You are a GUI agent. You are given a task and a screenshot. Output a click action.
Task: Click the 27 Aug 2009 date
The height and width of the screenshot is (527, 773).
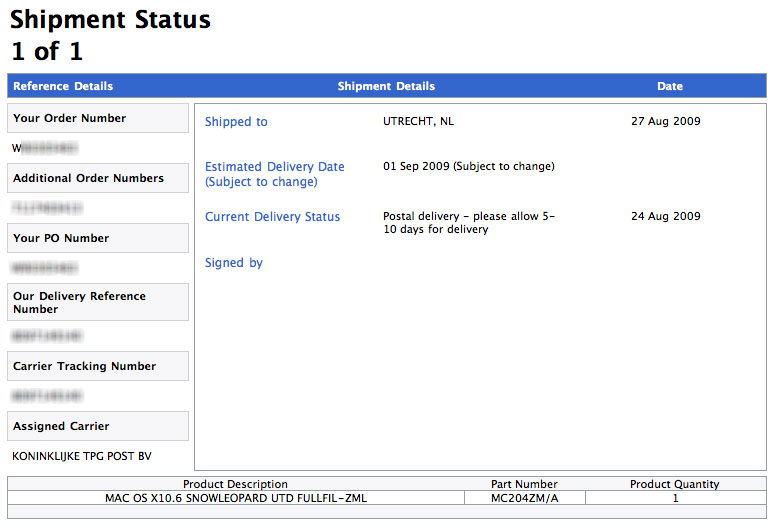pos(666,121)
